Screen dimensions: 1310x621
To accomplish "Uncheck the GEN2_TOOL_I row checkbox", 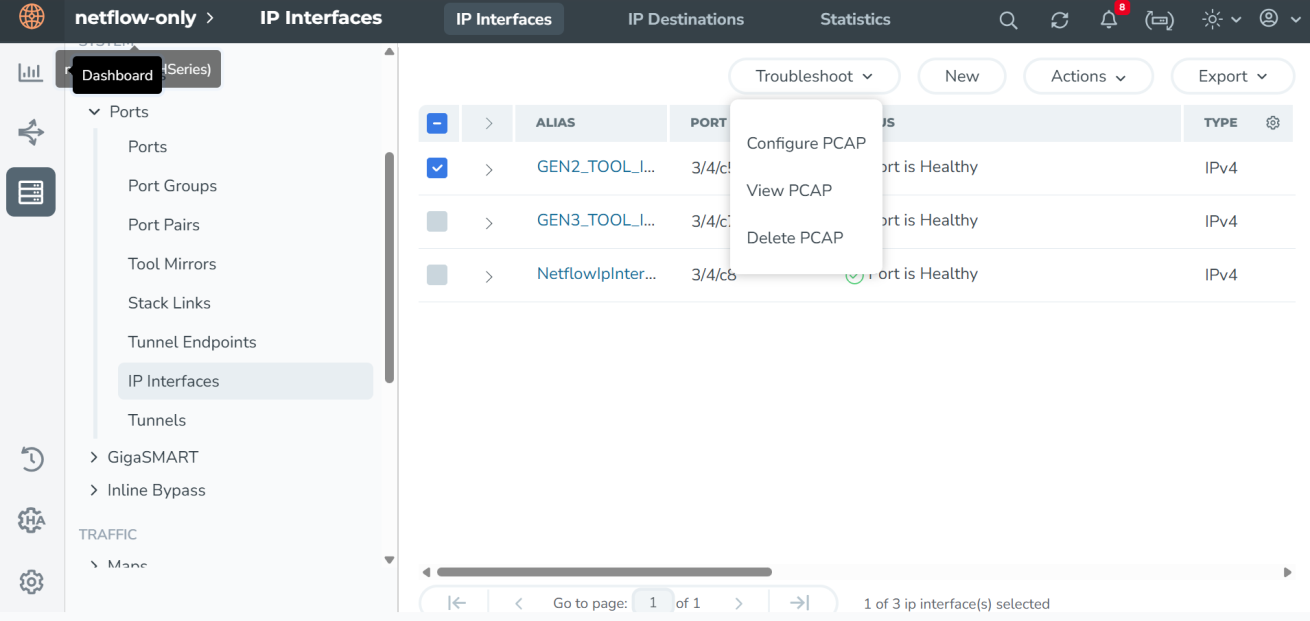I will [x=437, y=168].
